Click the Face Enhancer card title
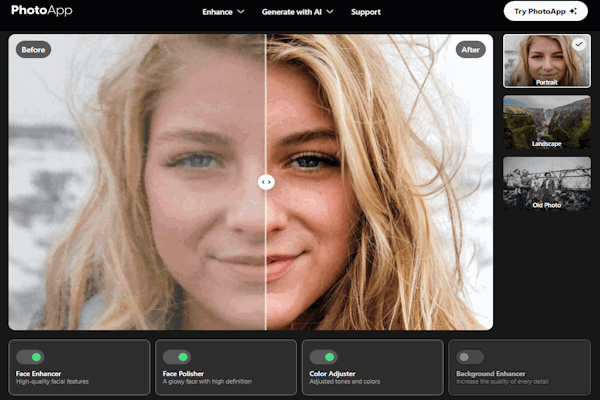The image size is (600, 400). click(x=39, y=373)
